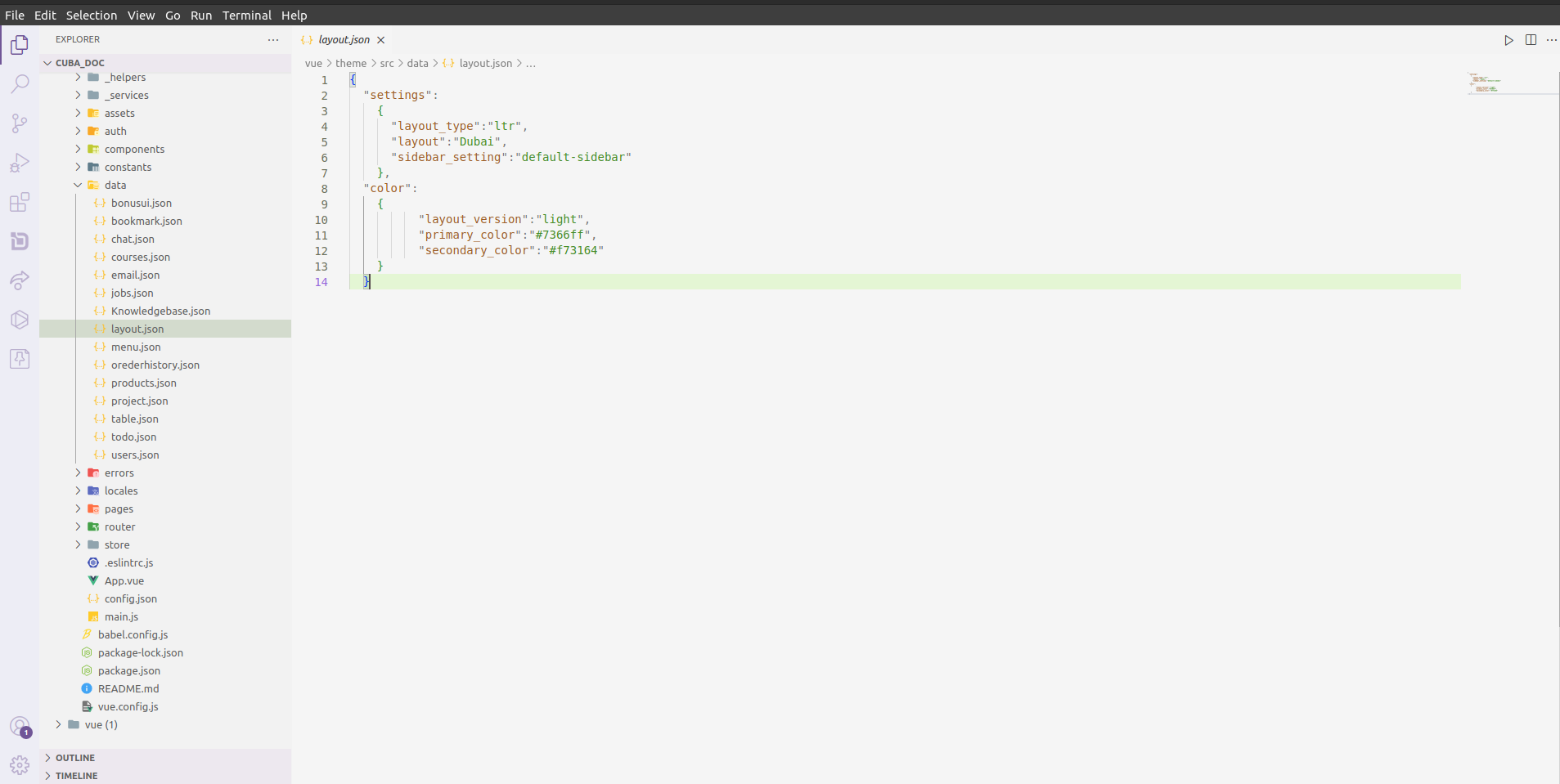
Task: Open the Terminal menu
Action: 246,16
